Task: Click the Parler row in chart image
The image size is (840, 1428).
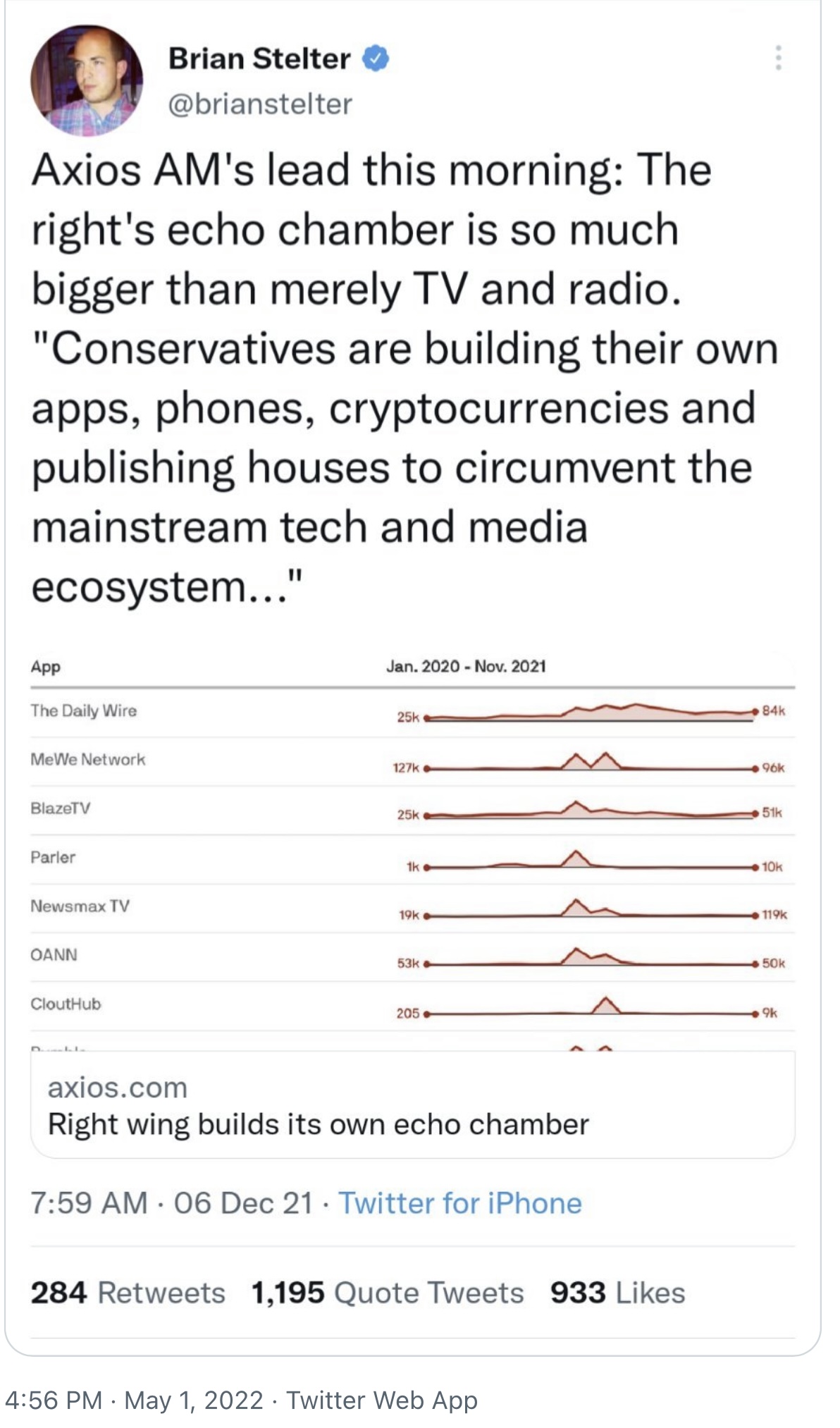Action: 413,860
